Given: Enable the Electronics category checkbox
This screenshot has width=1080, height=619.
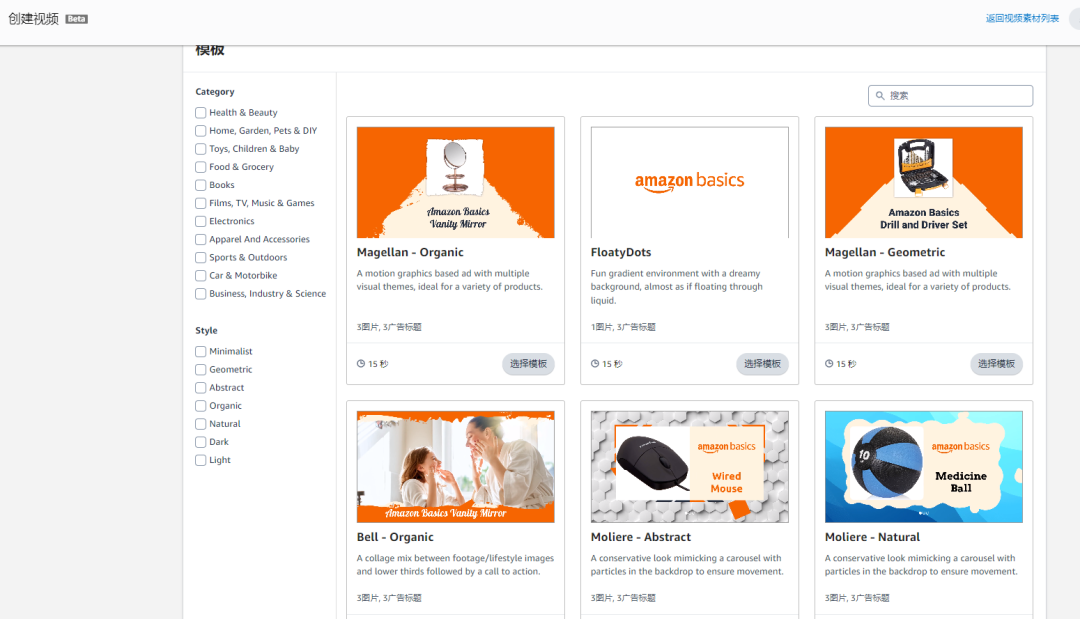Looking at the screenshot, I should (200, 221).
